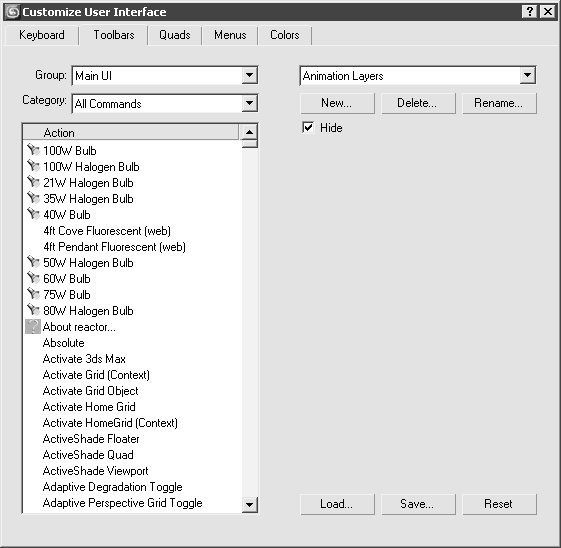Click the icon beside 40W Bulb

(33, 214)
